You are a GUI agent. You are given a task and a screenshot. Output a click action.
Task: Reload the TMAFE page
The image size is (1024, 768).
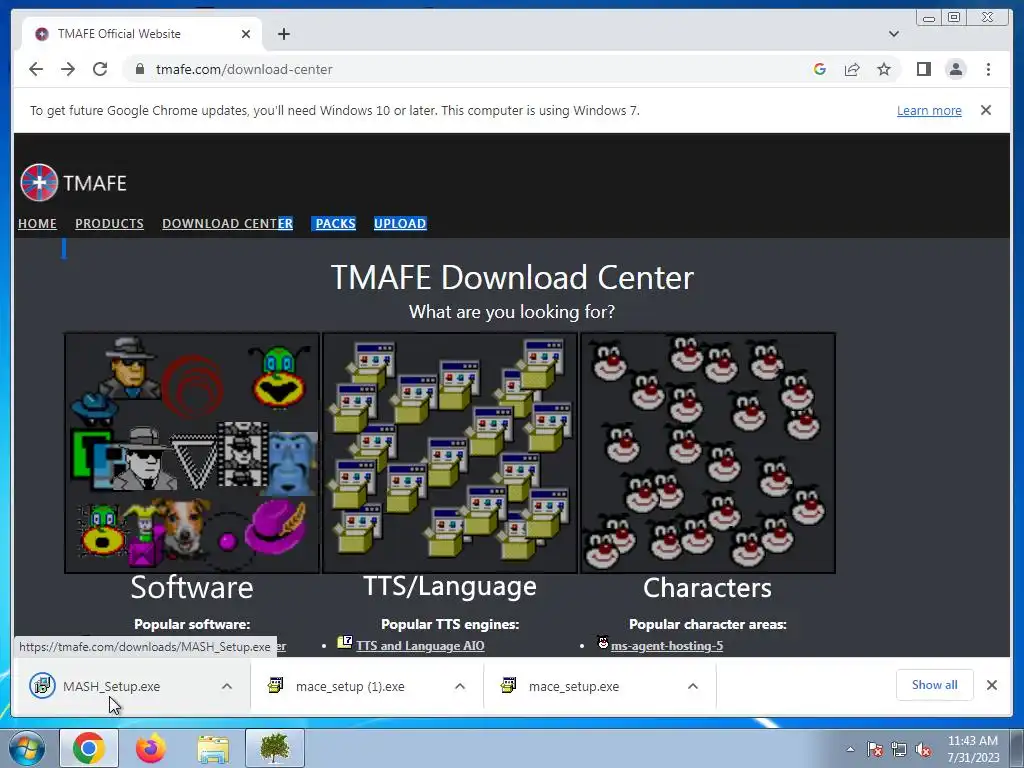click(x=100, y=69)
